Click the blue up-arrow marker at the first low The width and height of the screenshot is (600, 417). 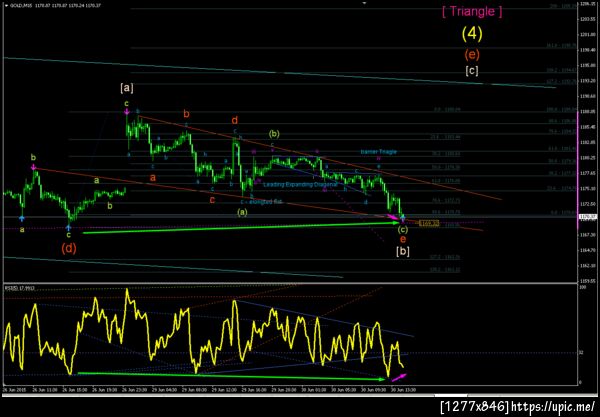point(22,218)
